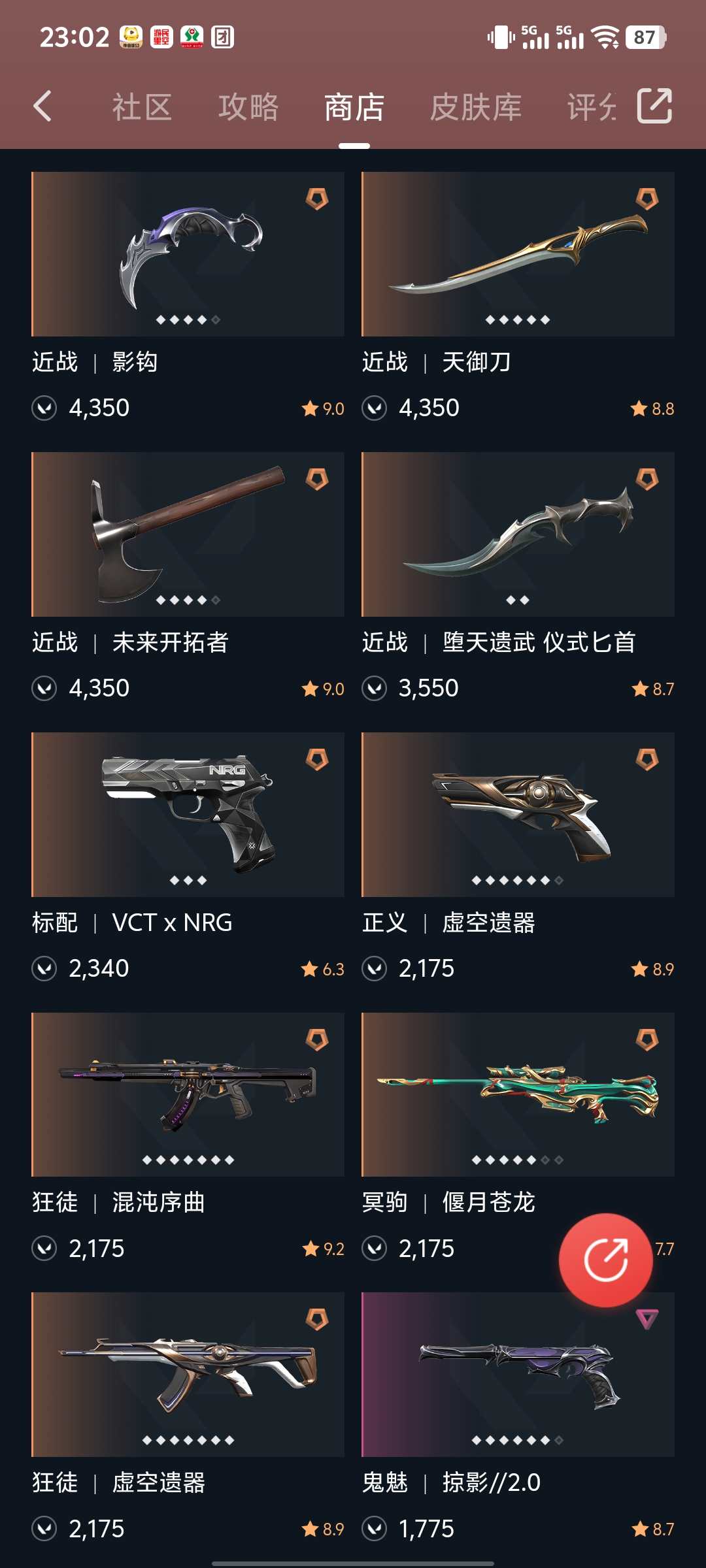This screenshot has width=706, height=1568.
Task: Tap the purple triangle badge on 掠影//2.0 card
Action: (647, 1319)
